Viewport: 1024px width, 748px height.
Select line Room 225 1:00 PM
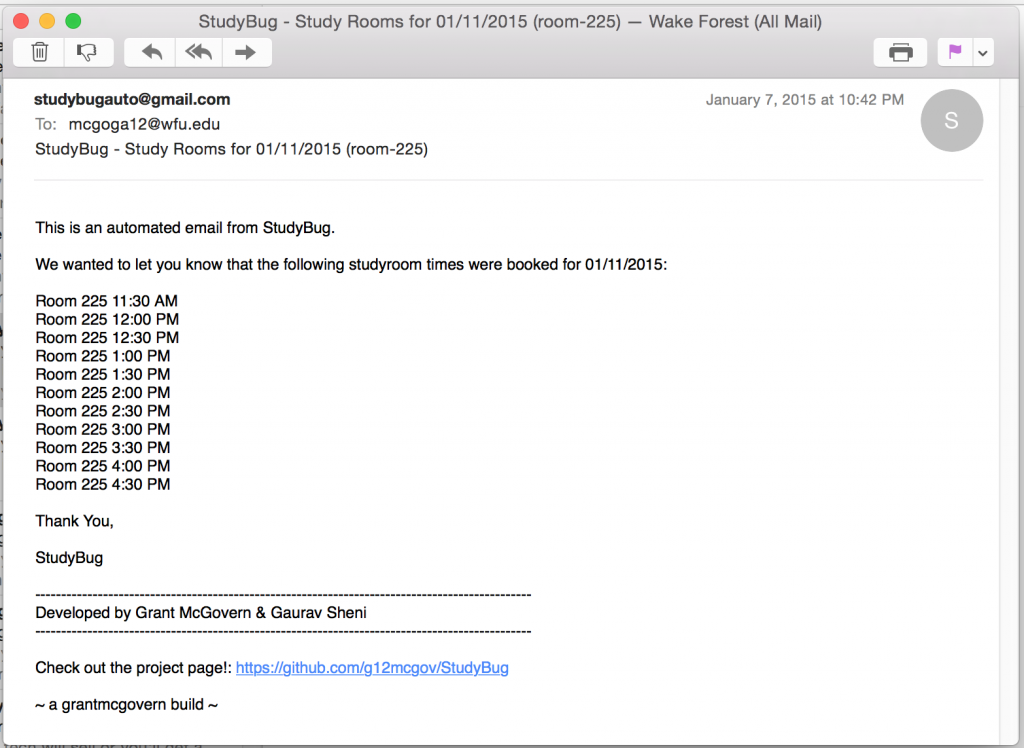pos(103,356)
